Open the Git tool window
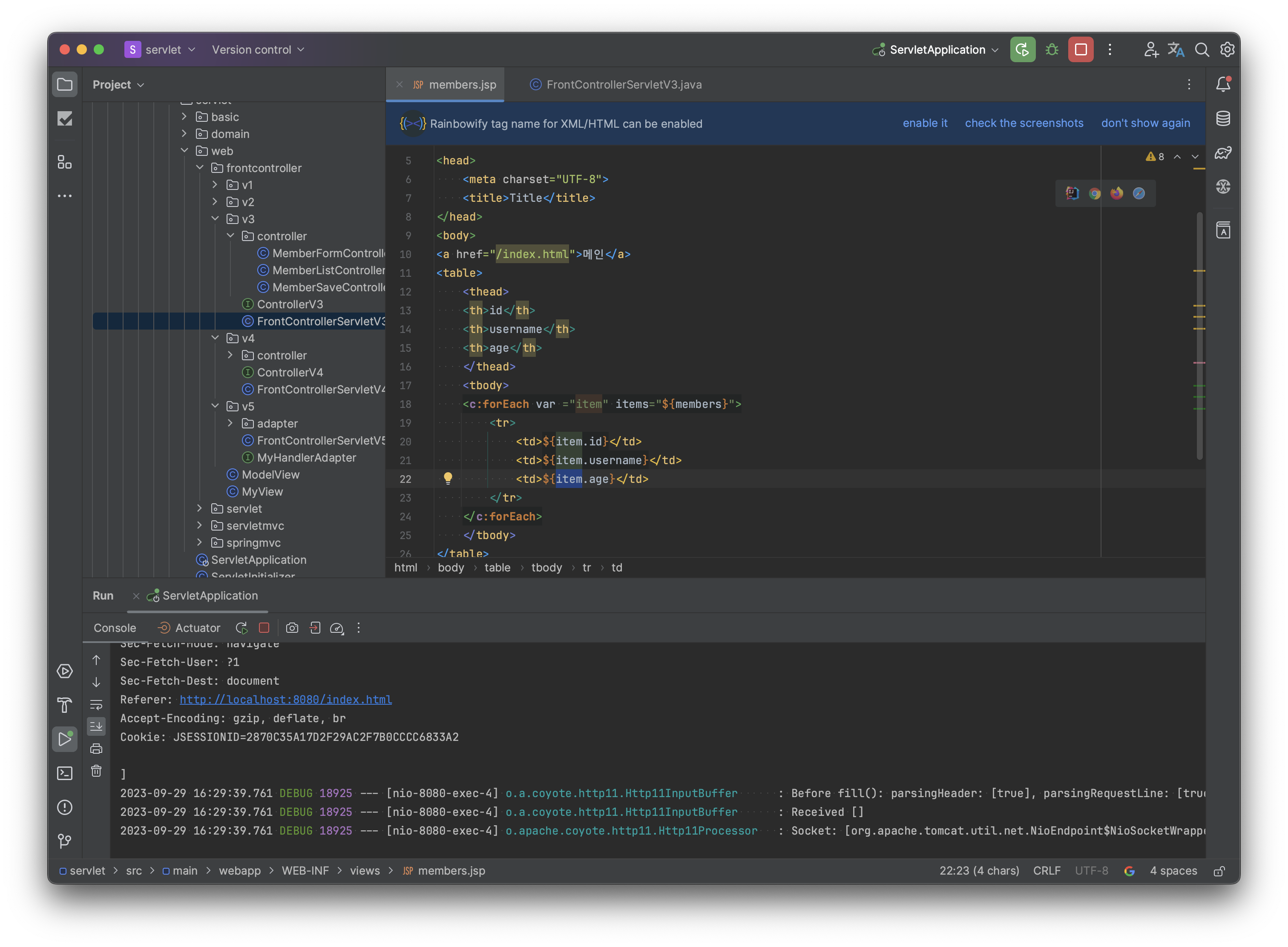Image resolution: width=1288 pixels, height=947 pixels. point(65,841)
